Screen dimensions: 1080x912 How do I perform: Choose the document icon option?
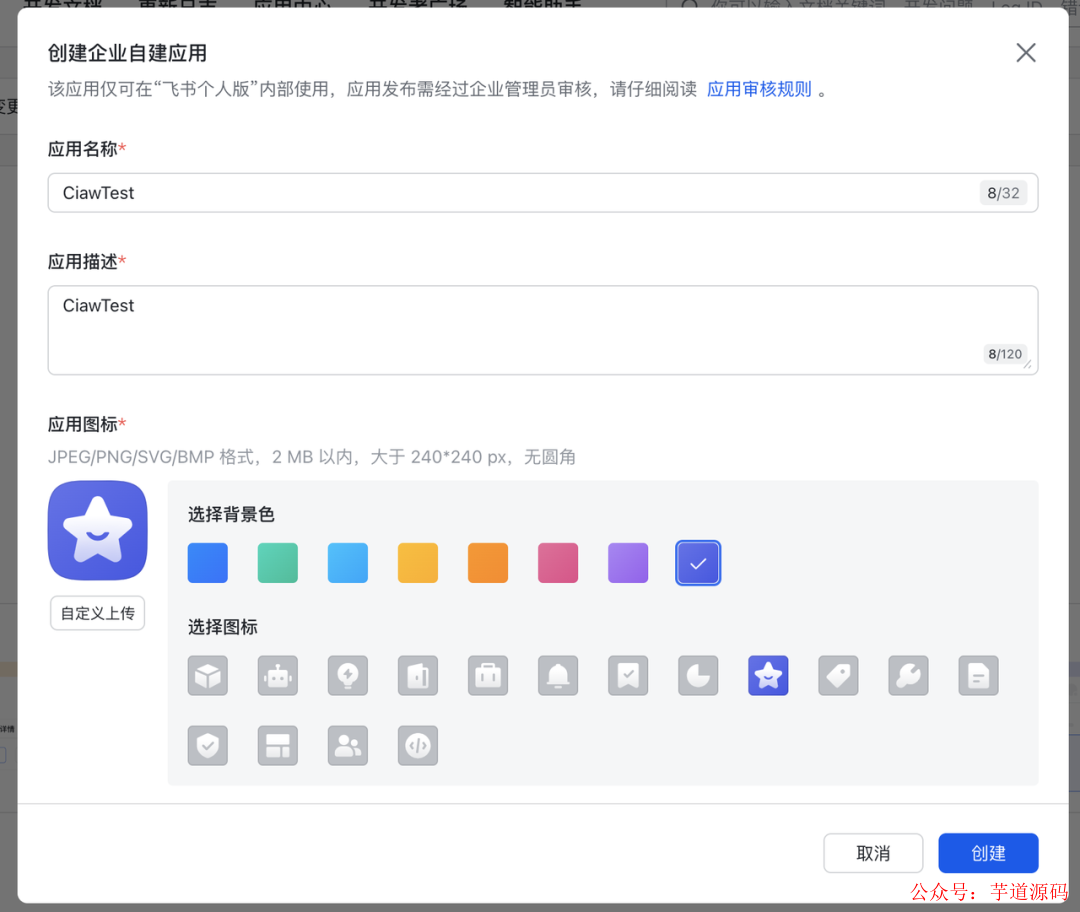(x=978, y=675)
